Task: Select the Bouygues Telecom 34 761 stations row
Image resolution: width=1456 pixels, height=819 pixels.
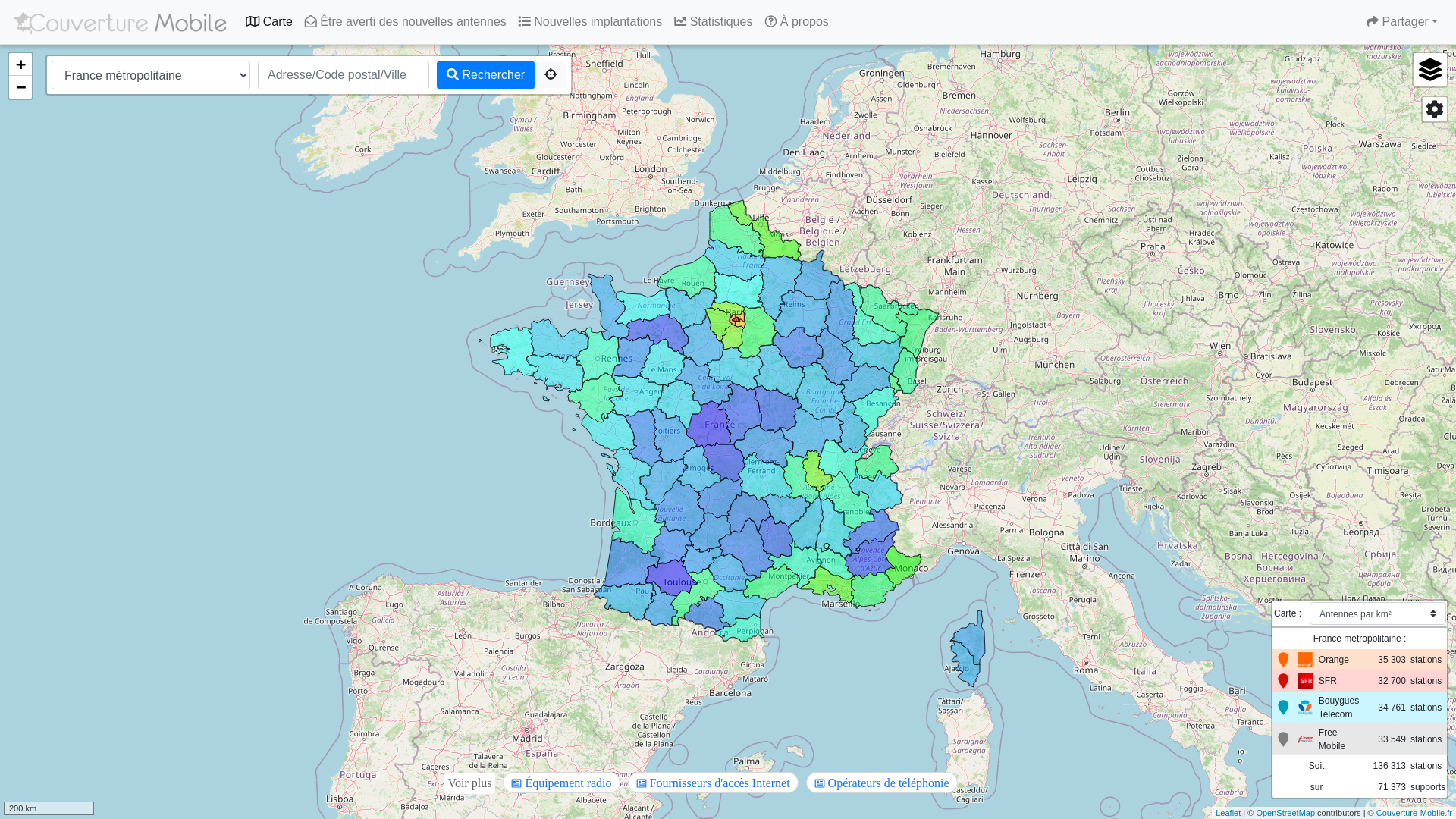Action: (x=1360, y=708)
